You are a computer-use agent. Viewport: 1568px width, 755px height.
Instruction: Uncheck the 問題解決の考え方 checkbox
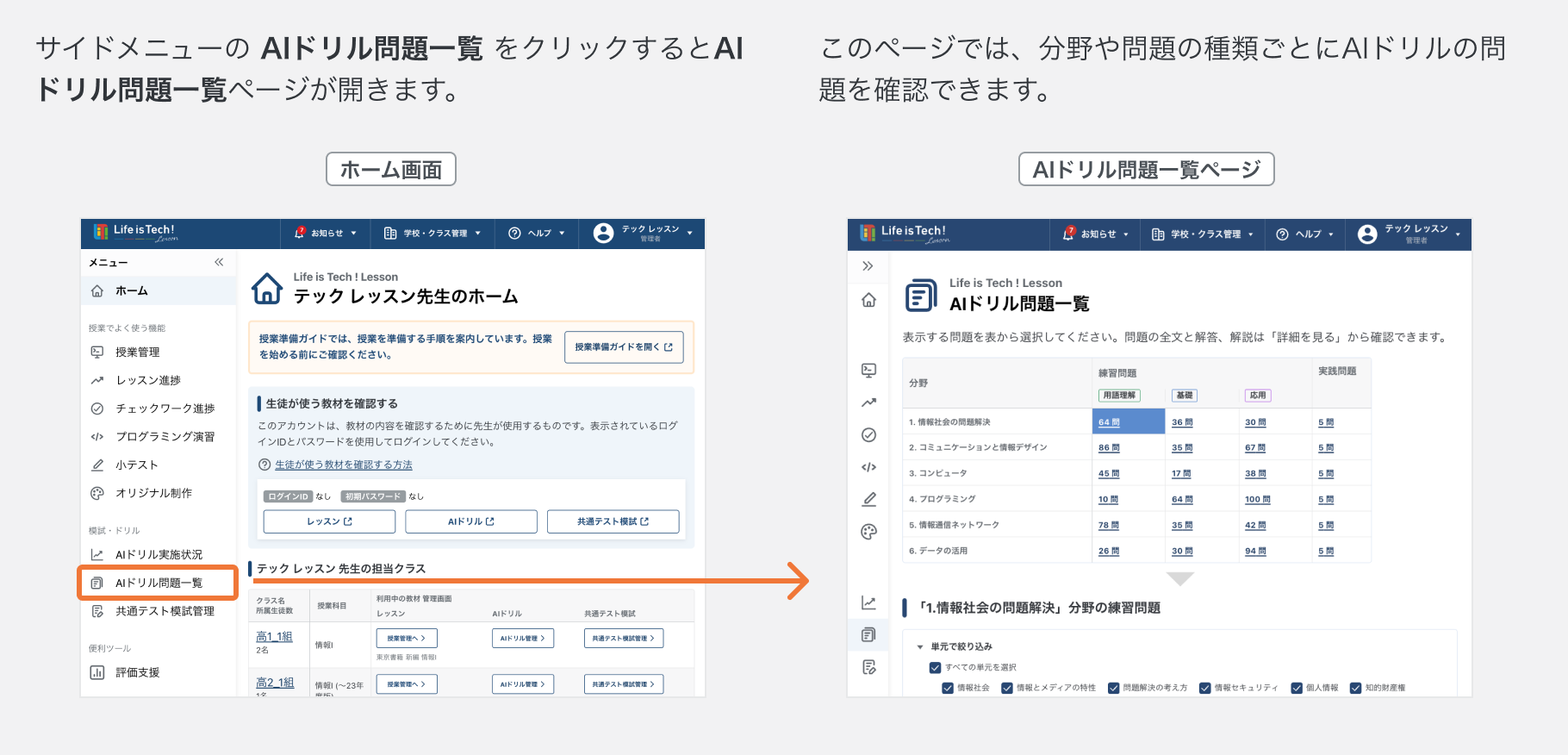(x=1113, y=688)
